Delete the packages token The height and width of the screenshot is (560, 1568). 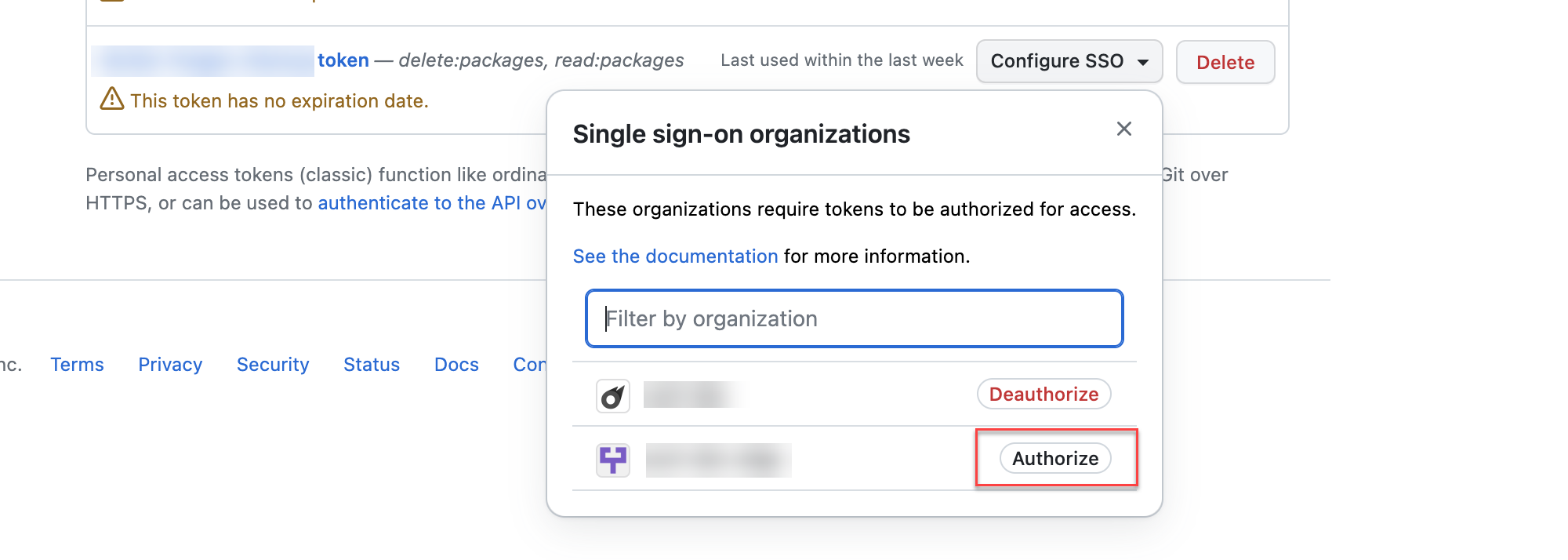pyautogui.click(x=1225, y=63)
